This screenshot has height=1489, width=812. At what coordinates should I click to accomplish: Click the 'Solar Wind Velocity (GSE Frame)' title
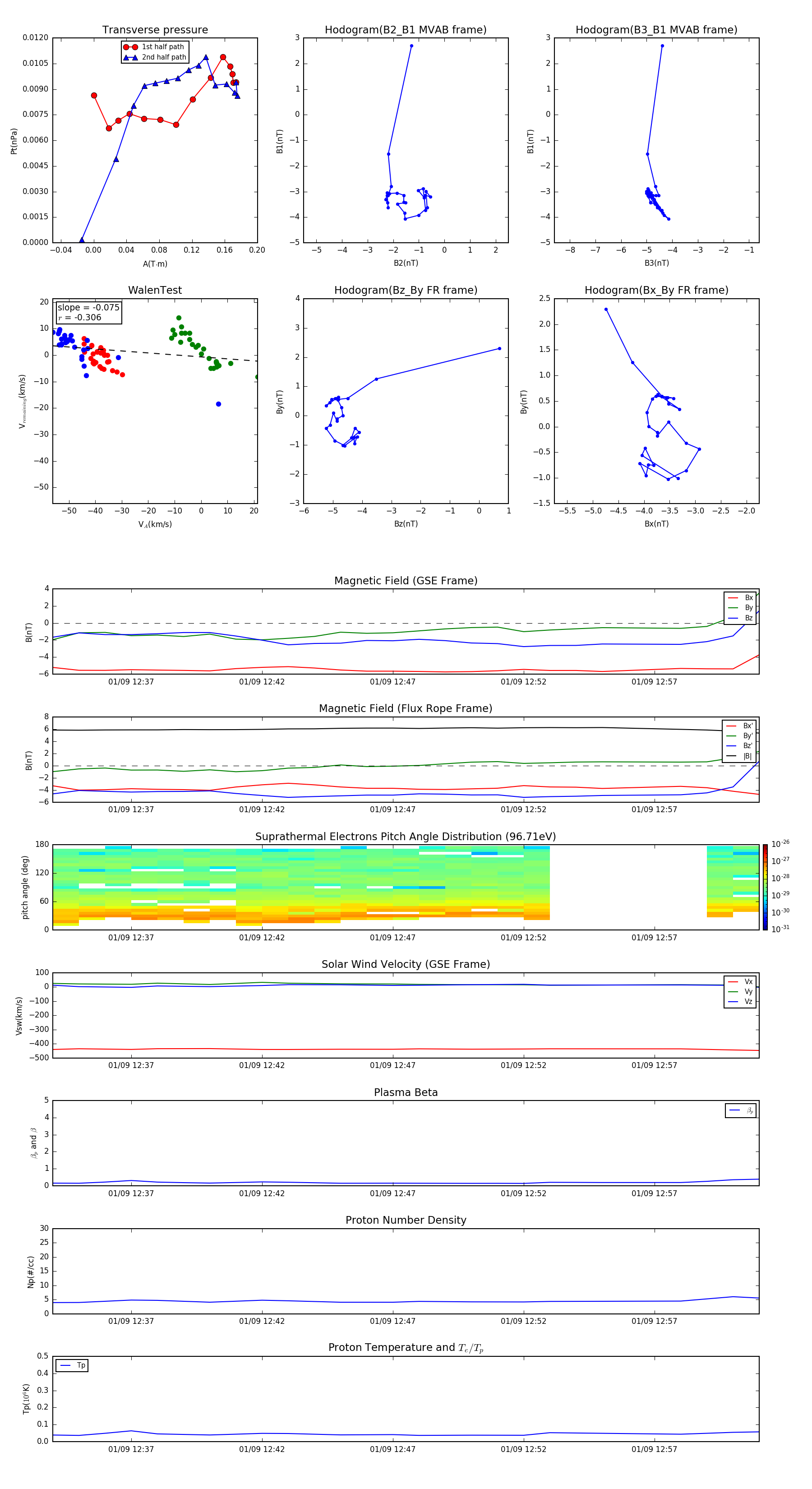click(x=406, y=965)
